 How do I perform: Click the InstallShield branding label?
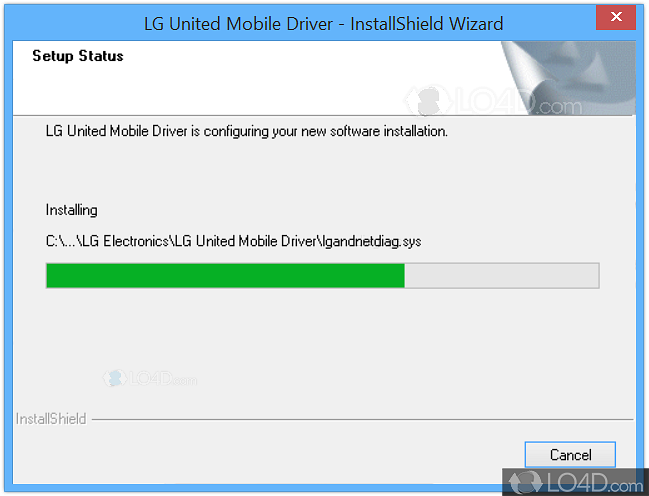tap(51, 419)
